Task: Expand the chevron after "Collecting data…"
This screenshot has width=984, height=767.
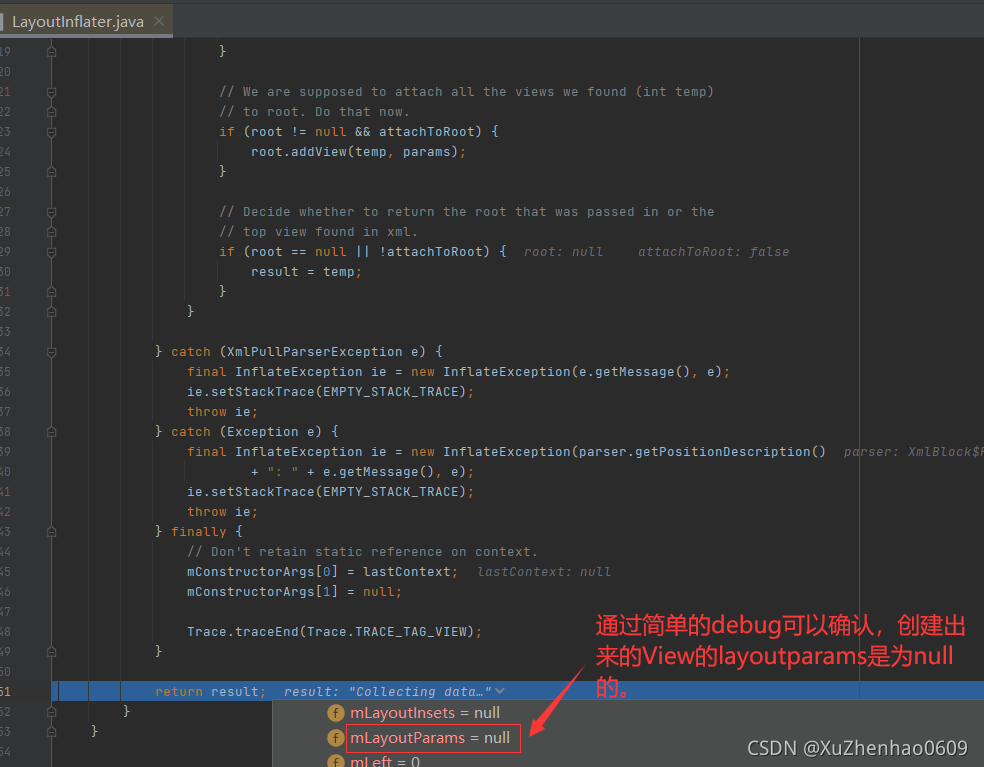Action: (500, 691)
